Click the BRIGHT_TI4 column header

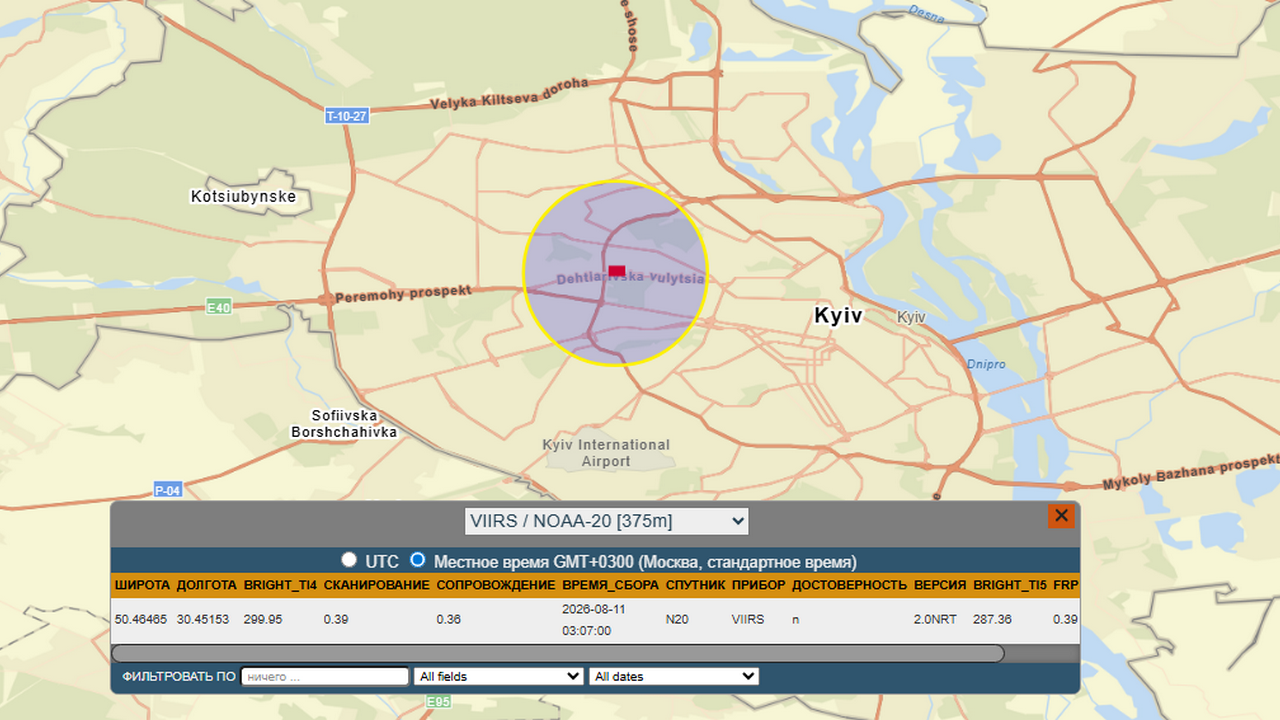pyautogui.click(x=280, y=585)
